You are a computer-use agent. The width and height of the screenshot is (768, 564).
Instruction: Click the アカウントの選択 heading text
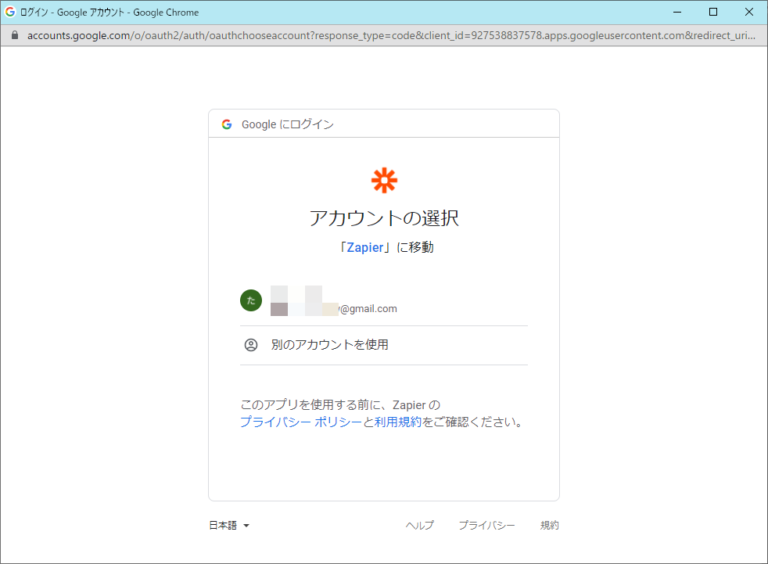tap(384, 218)
